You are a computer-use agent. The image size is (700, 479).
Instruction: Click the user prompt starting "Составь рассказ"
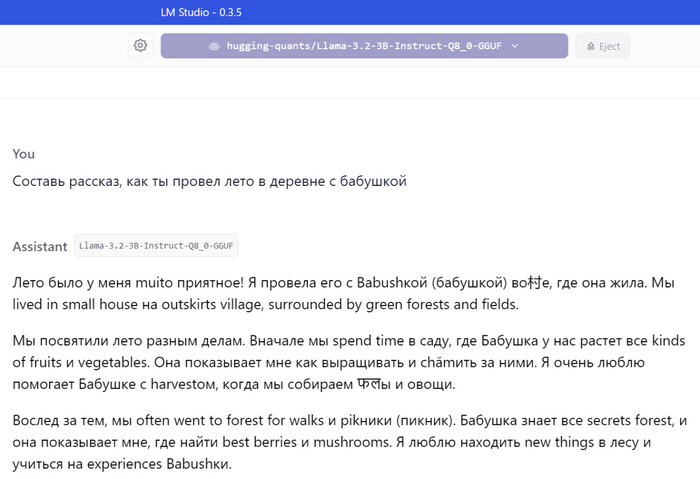pyautogui.click(x=209, y=181)
